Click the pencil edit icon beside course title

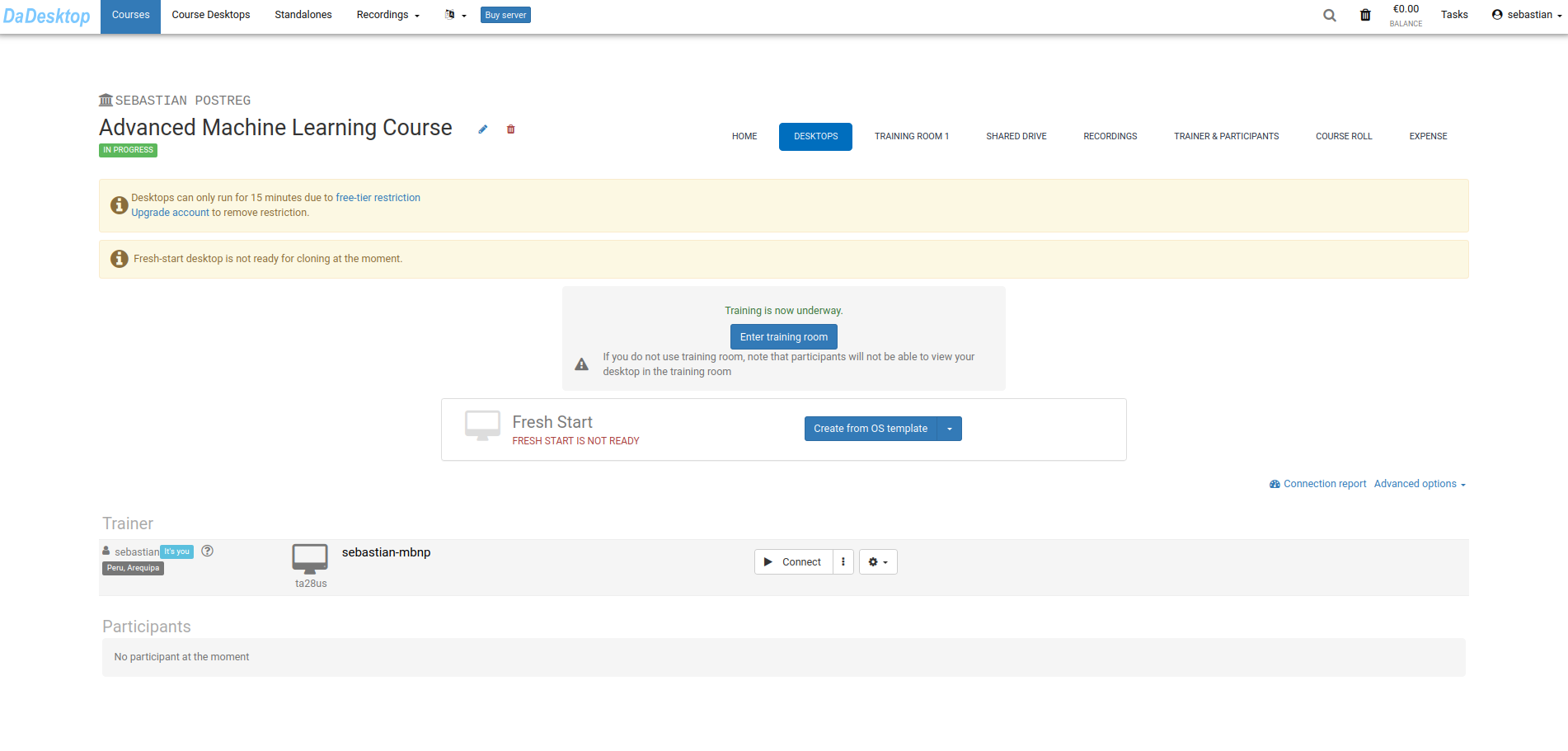coord(483,129)
